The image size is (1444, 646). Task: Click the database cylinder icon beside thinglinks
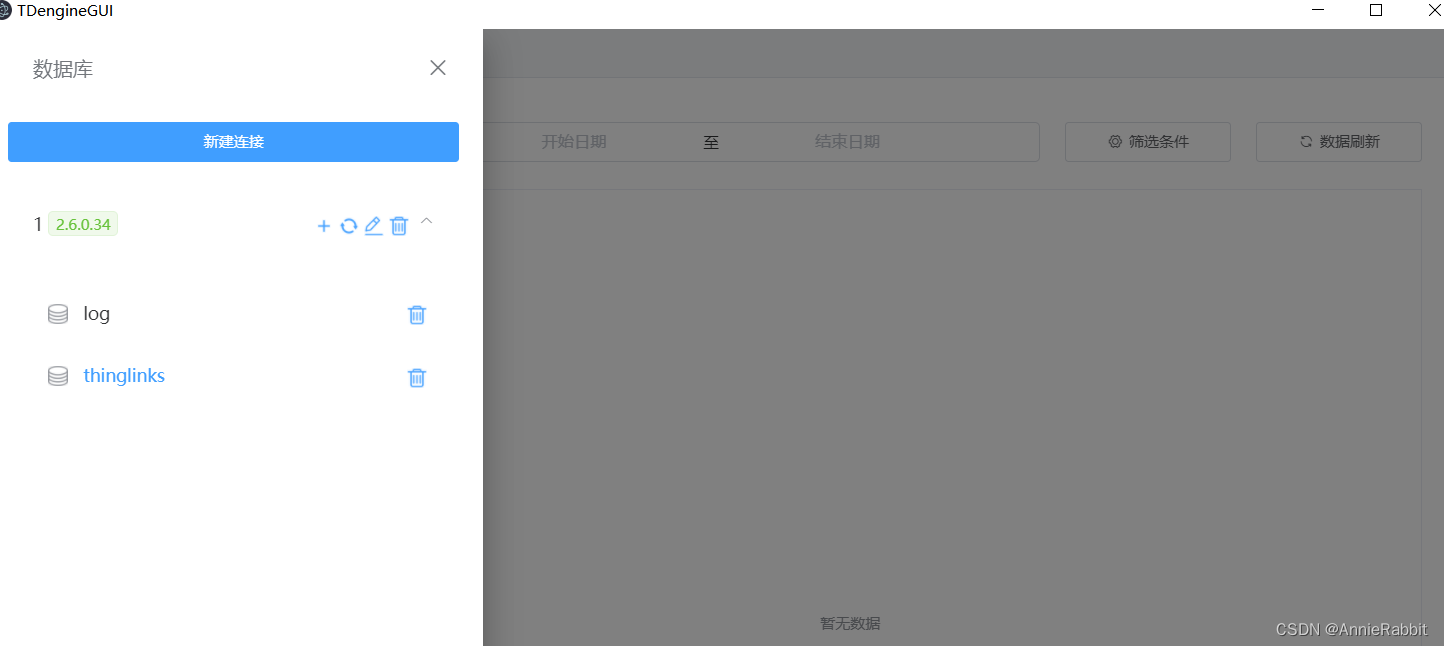(57, 375)
